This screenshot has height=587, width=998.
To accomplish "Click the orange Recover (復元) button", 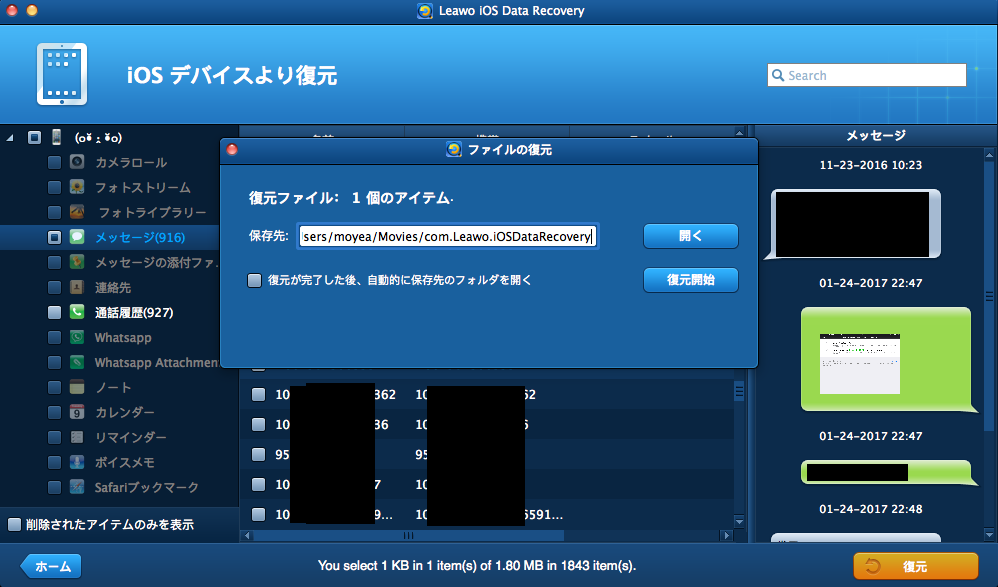I will [915, 566].
